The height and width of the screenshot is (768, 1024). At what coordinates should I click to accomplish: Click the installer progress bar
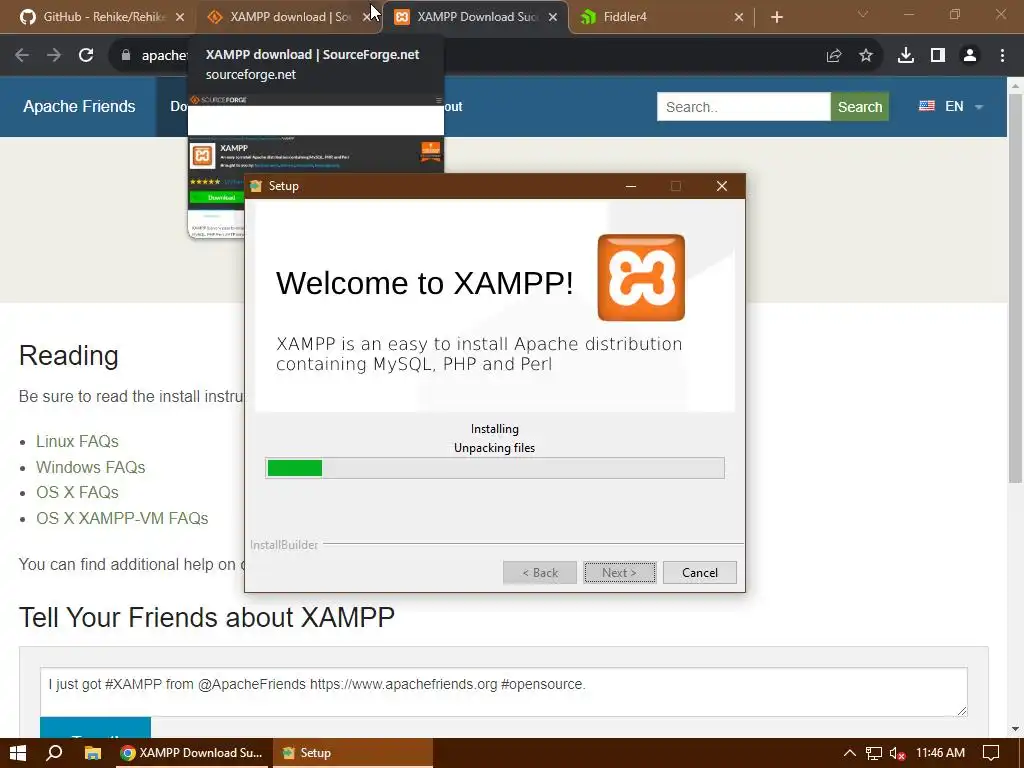click(494, 468)
